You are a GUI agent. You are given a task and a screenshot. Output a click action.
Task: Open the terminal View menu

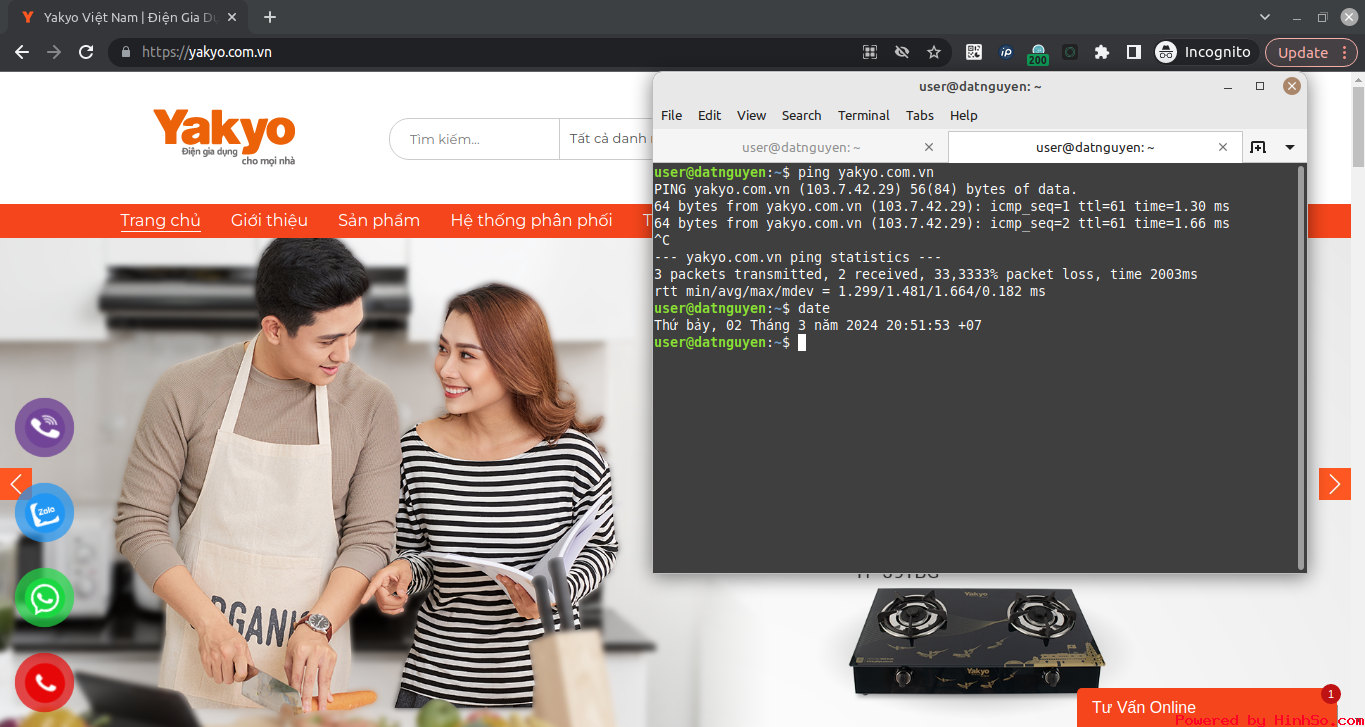click(x=751, y=115)
